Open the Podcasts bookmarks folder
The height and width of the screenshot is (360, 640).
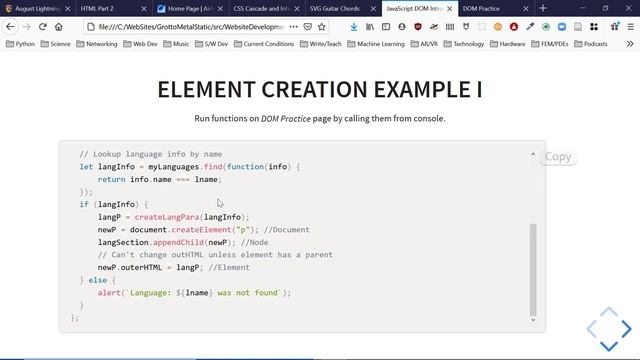point(591,44)
